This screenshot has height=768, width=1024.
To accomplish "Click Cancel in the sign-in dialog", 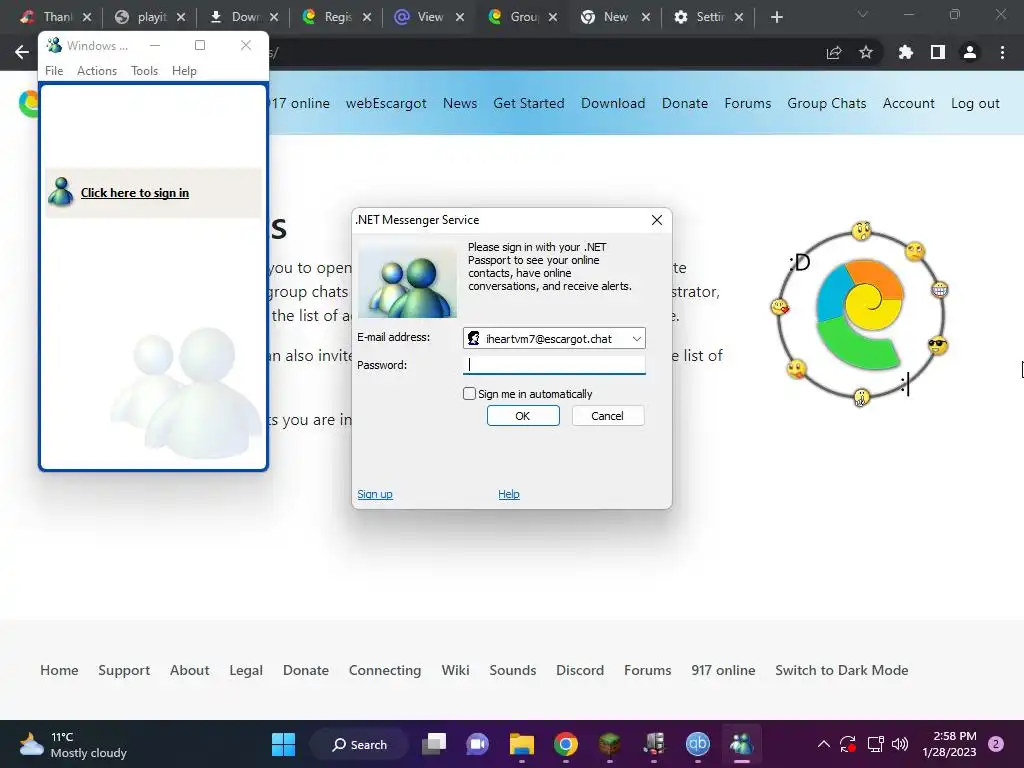I will (x=608, y=416).
